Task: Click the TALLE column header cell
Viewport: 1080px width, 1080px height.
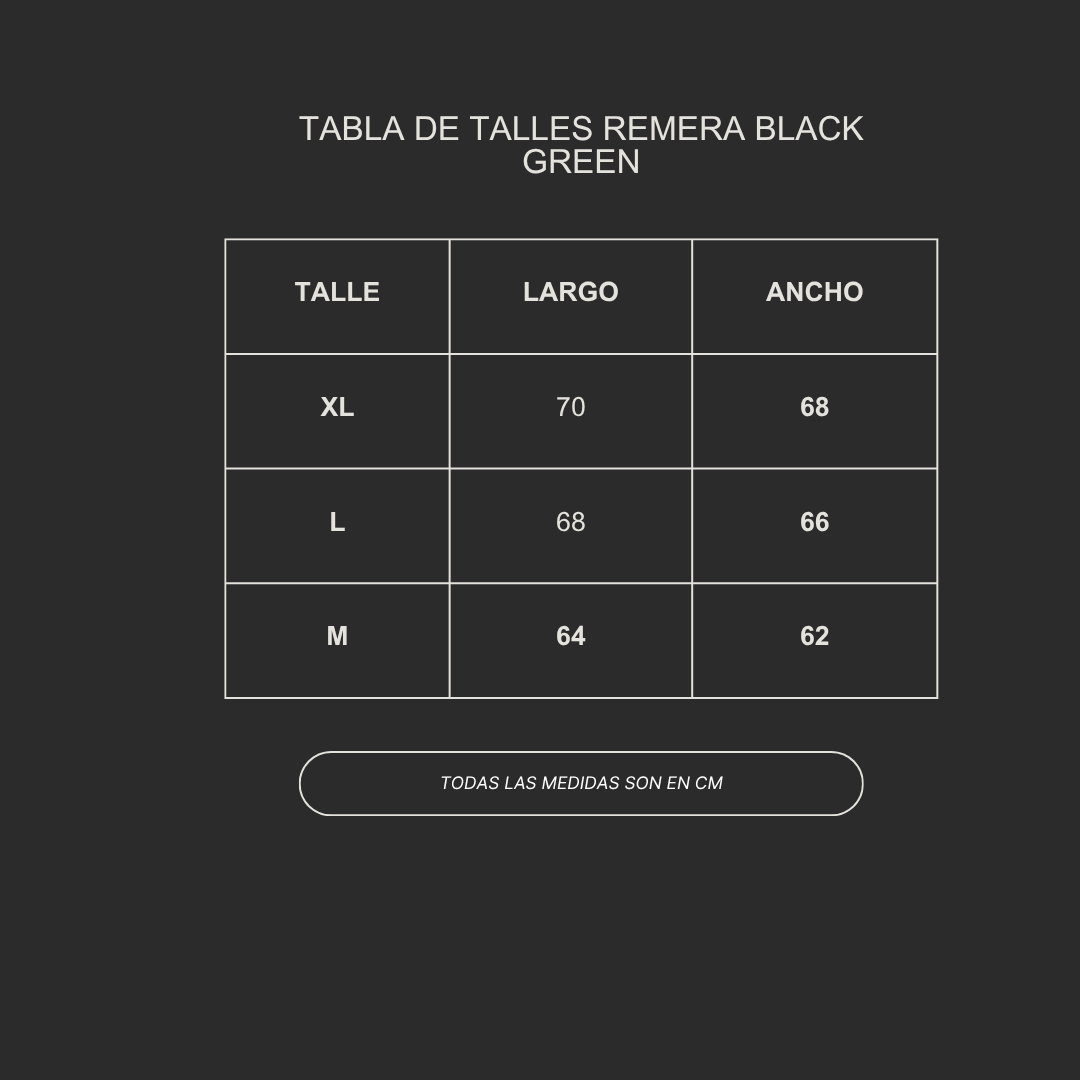Action: click(337, 292)
